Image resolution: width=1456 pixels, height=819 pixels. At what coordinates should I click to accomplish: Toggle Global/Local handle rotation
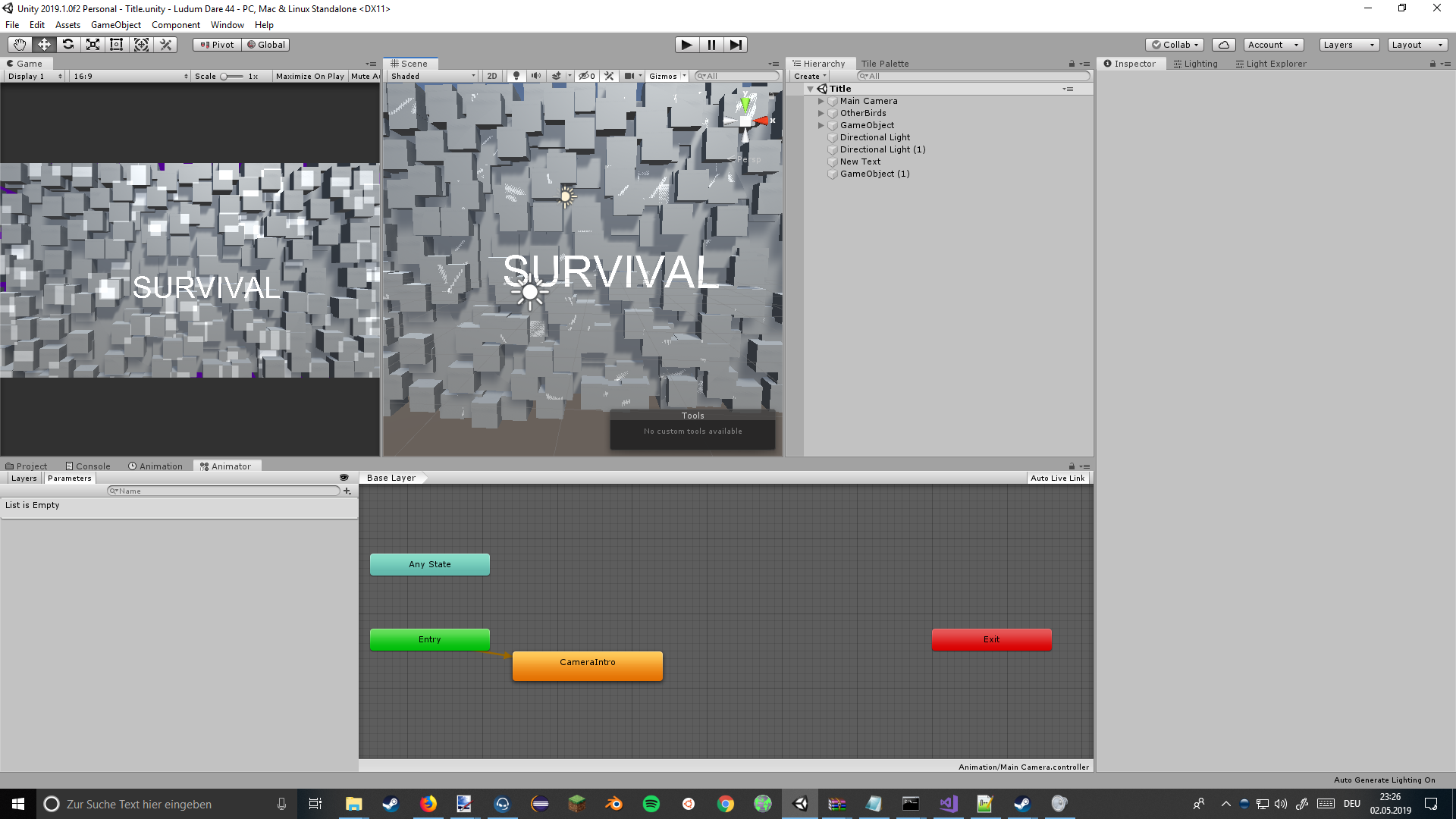(x=266, y=45)
